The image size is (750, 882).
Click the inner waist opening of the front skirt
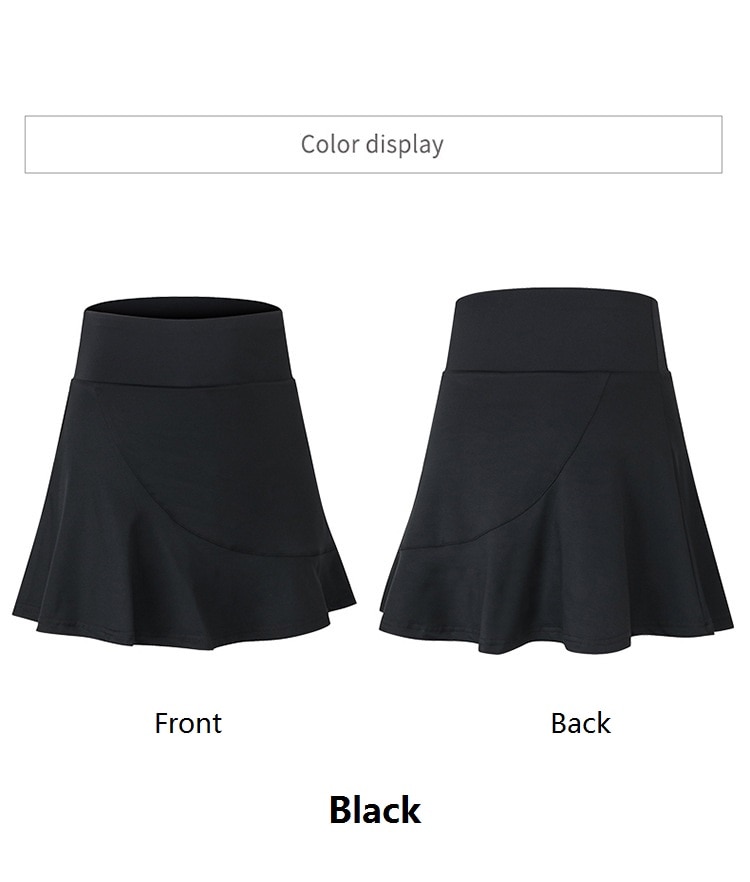(x=183, y=308)
